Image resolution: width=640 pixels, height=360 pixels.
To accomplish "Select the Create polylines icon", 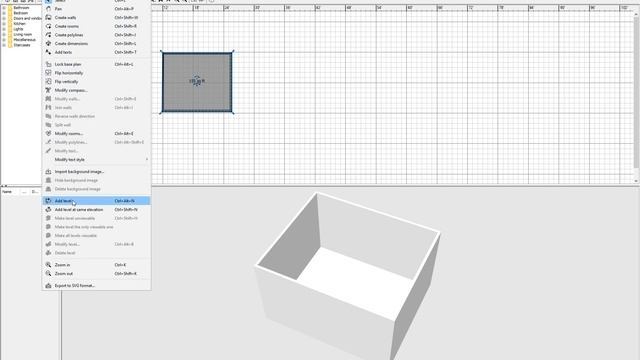I will (x=48, y=35).
